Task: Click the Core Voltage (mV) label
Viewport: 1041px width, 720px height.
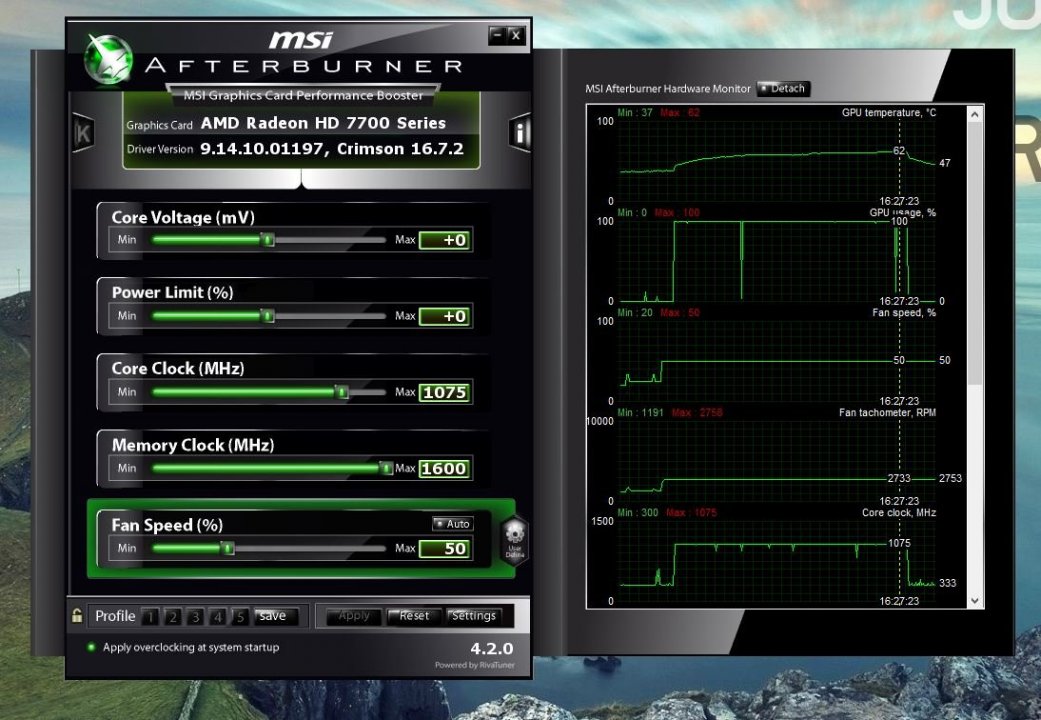Action: [x=183, y=217]
